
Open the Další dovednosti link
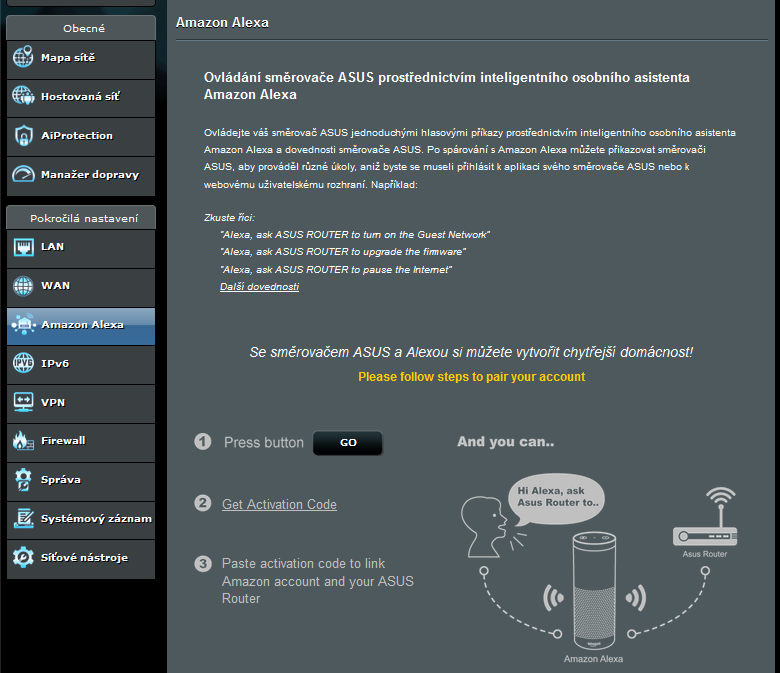259,287
